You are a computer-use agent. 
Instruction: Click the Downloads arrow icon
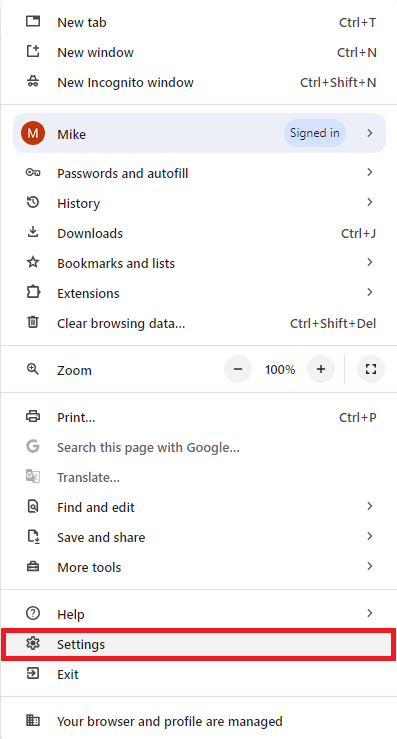point(33,233)
